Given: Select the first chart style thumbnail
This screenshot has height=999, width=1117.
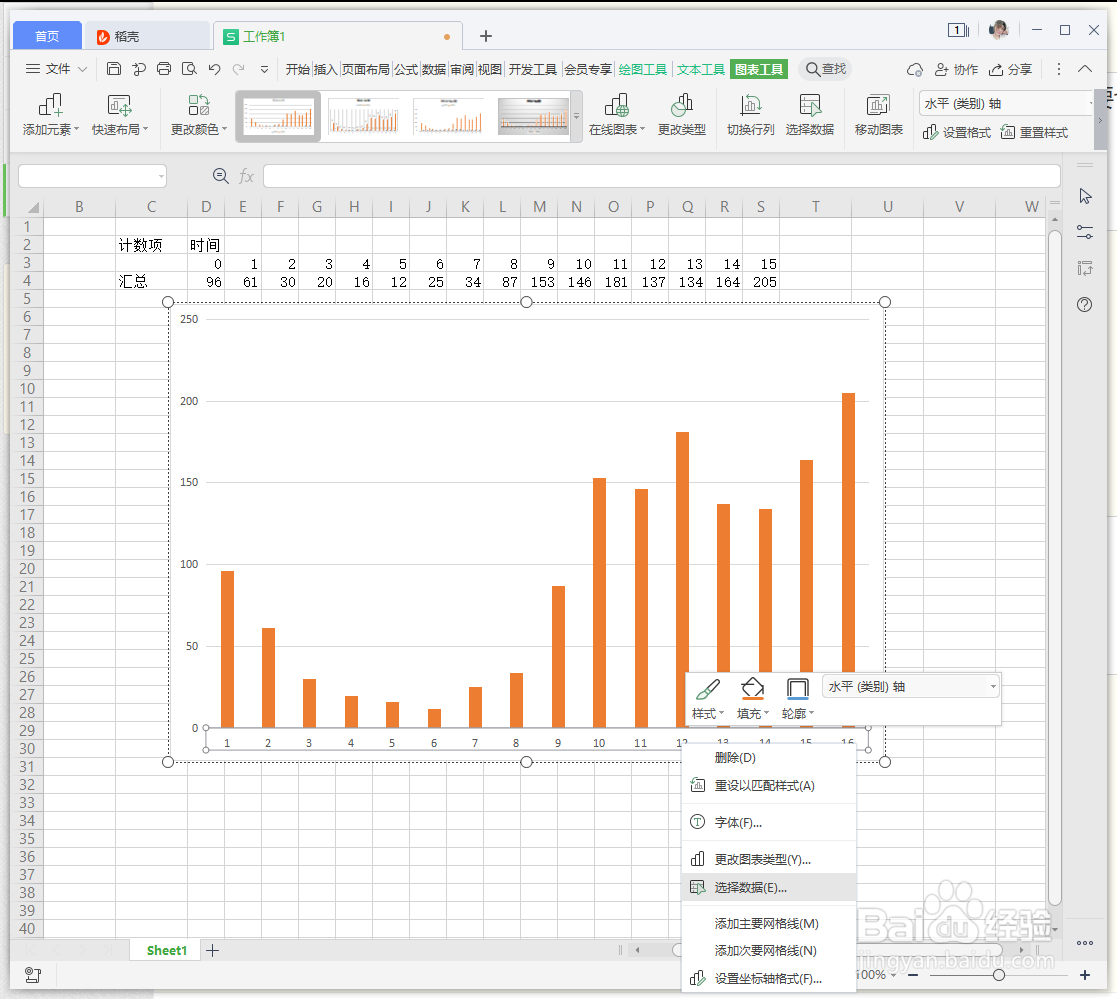Looking at the screenshot, I should (278, 116).
